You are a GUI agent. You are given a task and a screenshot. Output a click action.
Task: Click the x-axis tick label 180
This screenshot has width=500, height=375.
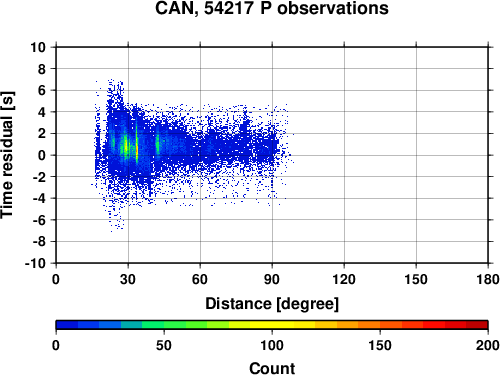click(x=488, y=279)
